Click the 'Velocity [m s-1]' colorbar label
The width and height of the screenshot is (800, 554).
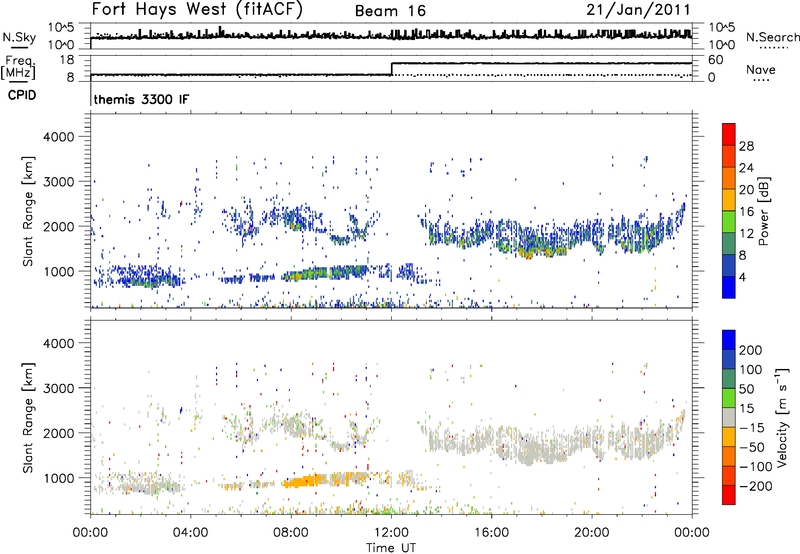pos(782,417)
